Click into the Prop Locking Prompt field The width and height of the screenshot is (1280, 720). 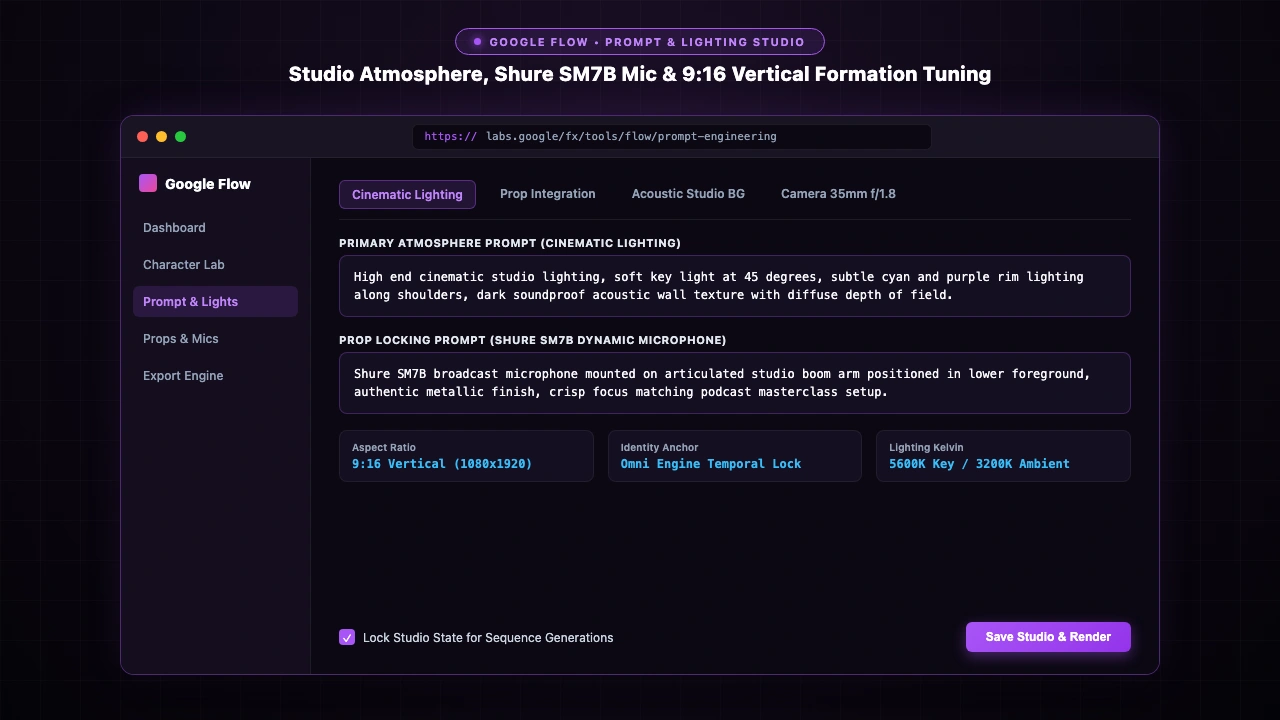[x=735, y=383]
